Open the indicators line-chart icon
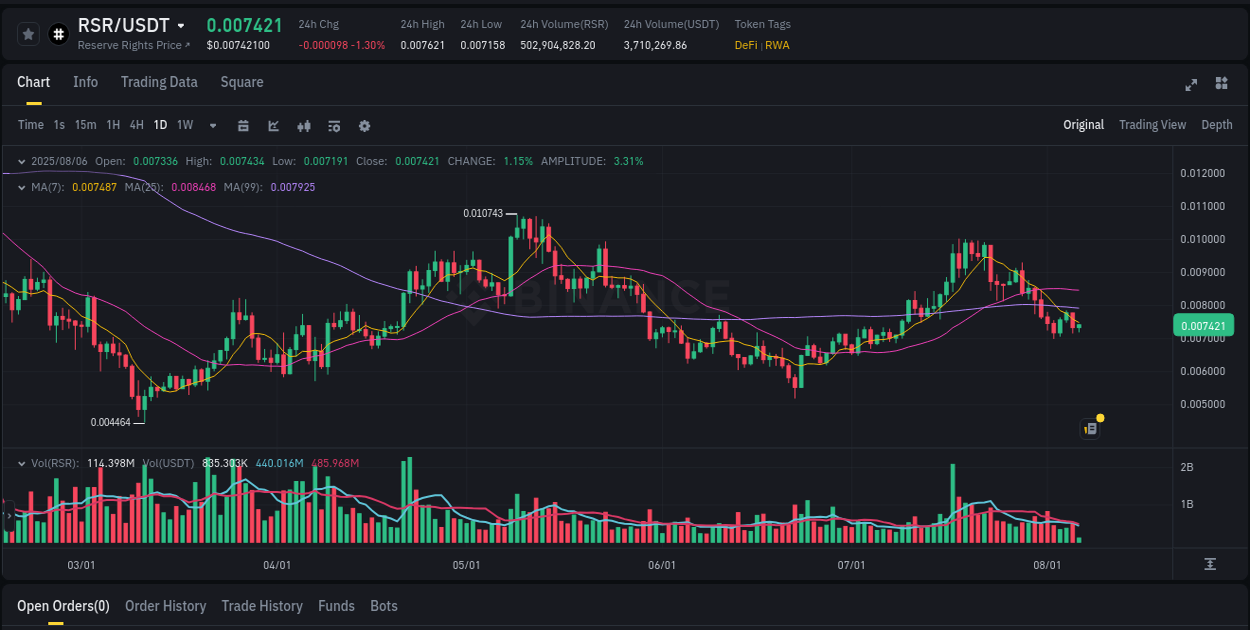This screenshot has width=1250, height=630. tap(273, 126)
